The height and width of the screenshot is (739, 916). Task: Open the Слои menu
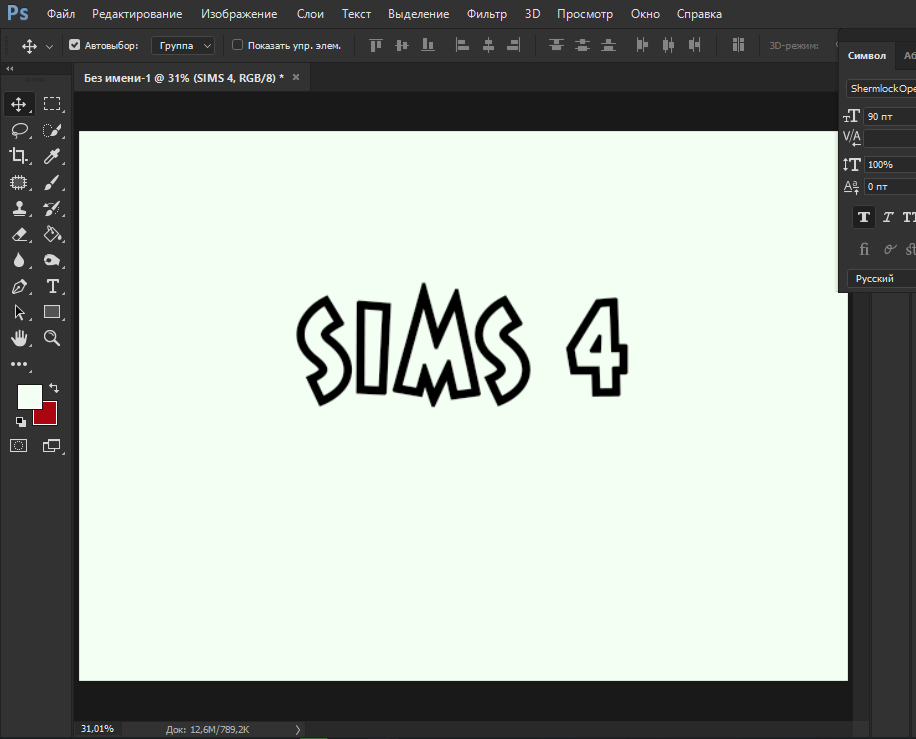310,14
